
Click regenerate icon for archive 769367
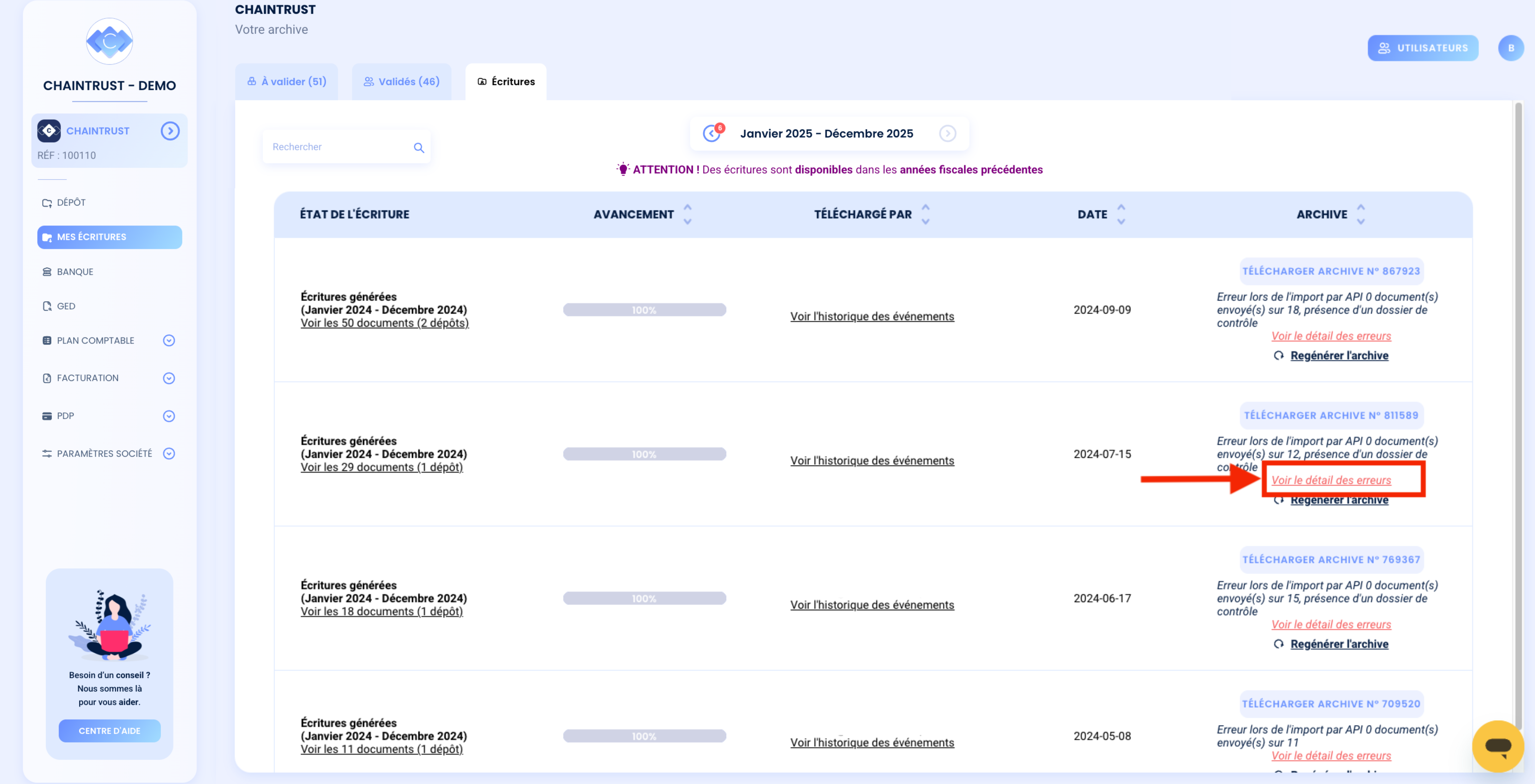(1279, 644)
